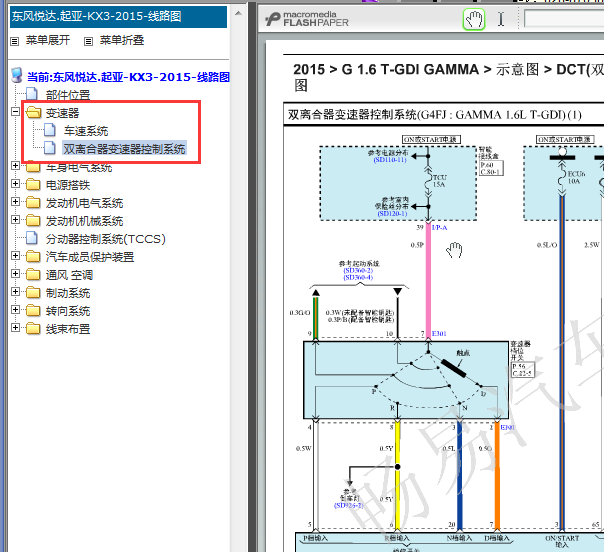Expand the 发动机电气系统 folder
This screenshot has height=552, width=604.
pyautogui.click(x=15, y=201)
